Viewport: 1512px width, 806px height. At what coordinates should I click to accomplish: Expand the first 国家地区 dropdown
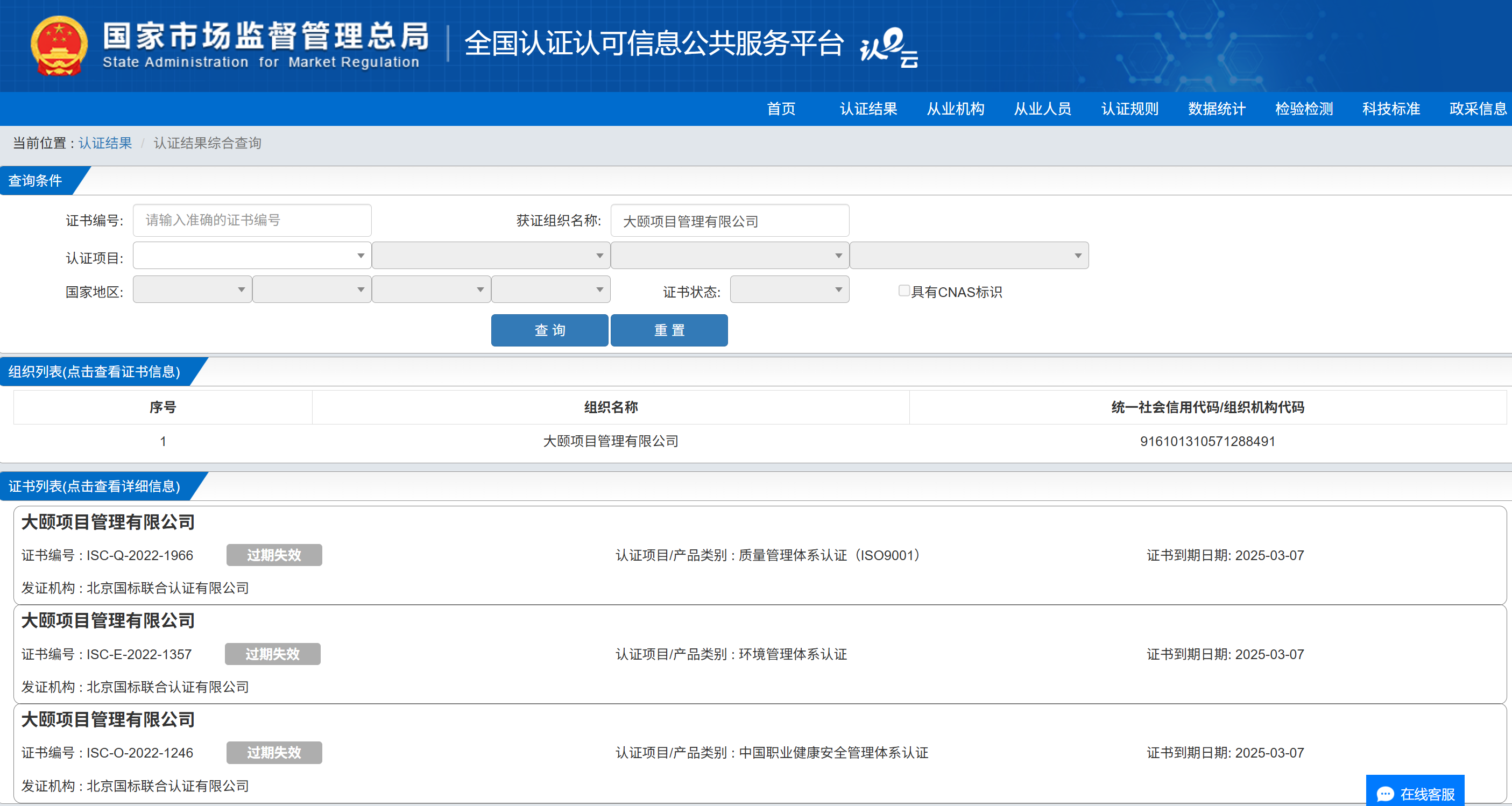pyautogui.click(x=192, y=289)
